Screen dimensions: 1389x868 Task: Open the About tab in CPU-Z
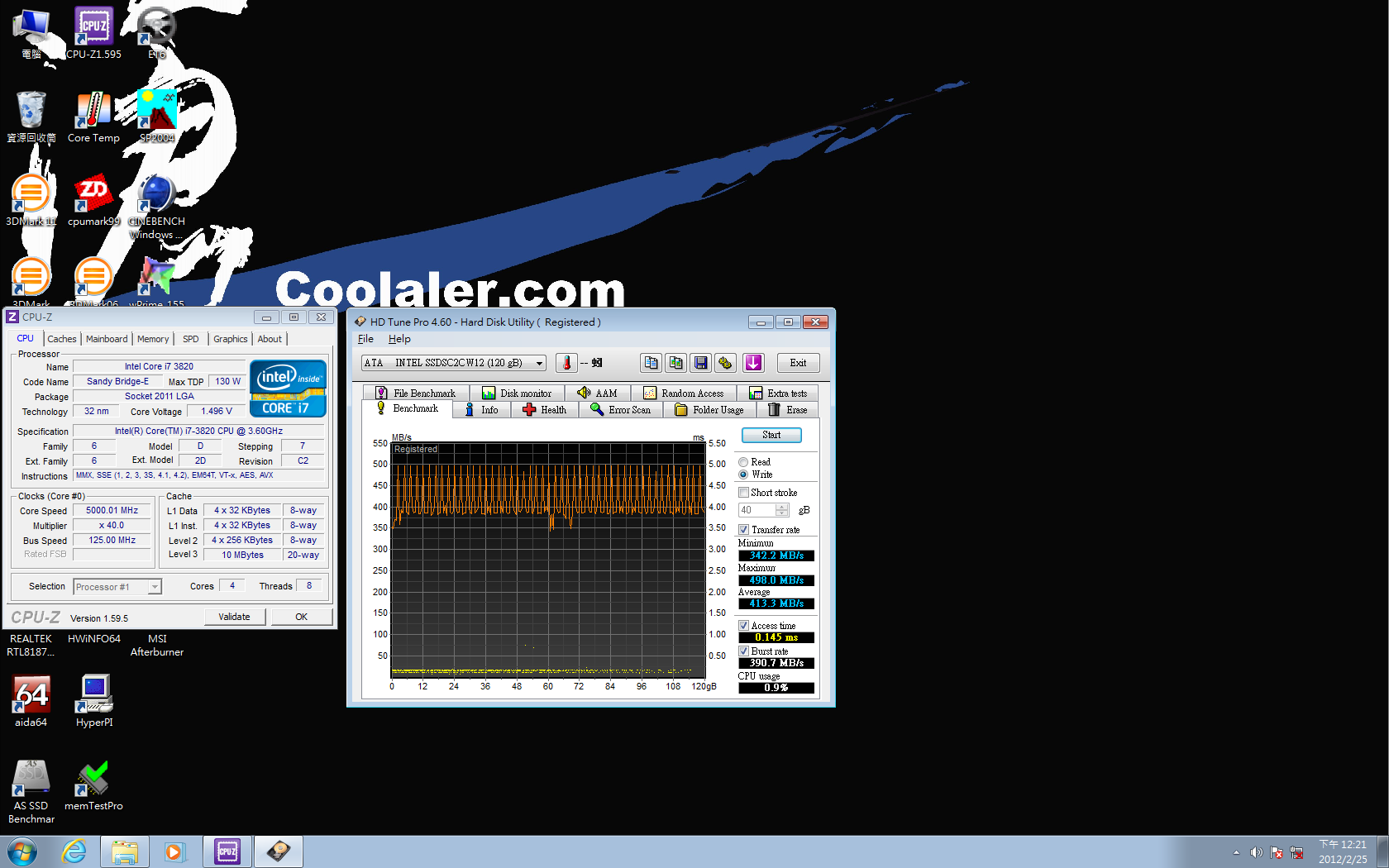[270, 339]
